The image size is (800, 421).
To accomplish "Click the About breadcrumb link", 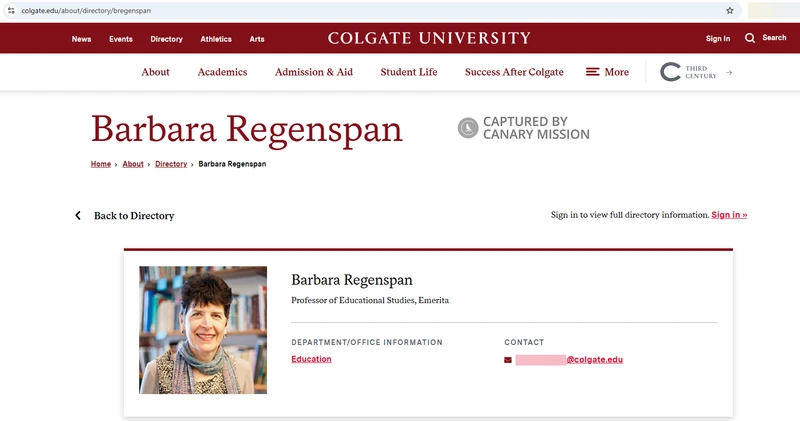I will coord(133,164).
